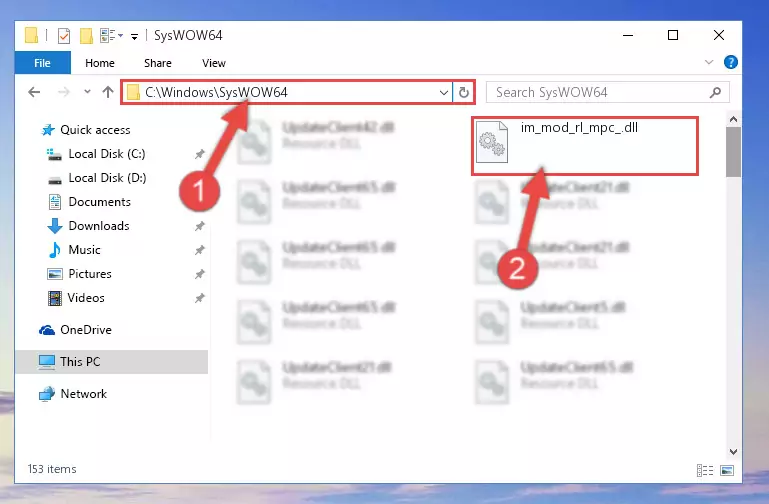Maximize the SysWOW64 window

(673, 35)
